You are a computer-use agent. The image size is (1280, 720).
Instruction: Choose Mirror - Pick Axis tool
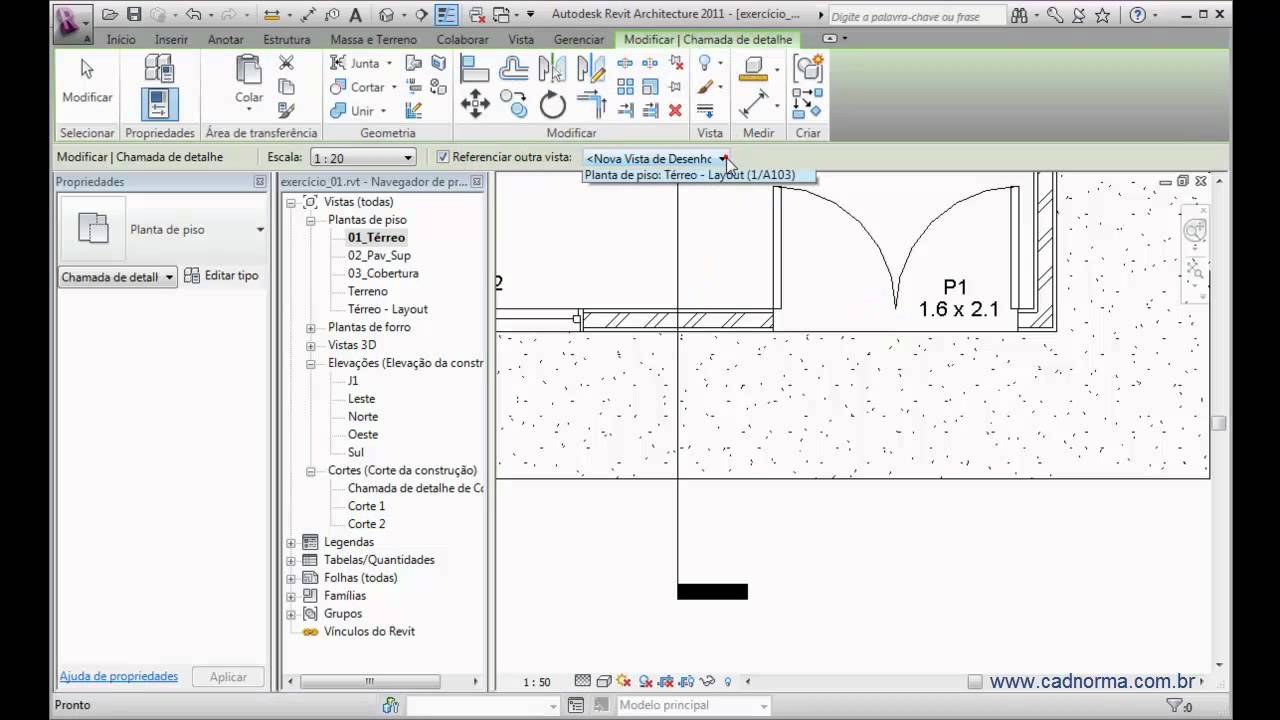552,68
